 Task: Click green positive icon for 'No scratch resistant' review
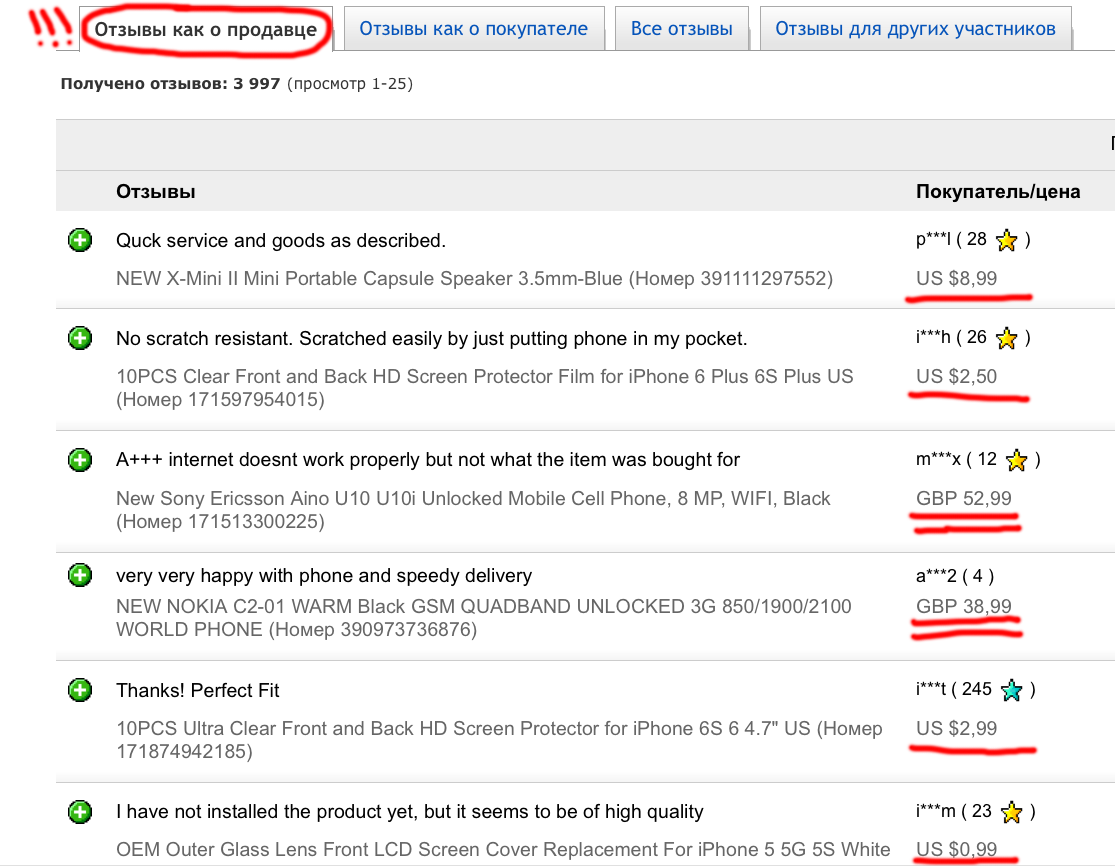[x=80, y=339]
